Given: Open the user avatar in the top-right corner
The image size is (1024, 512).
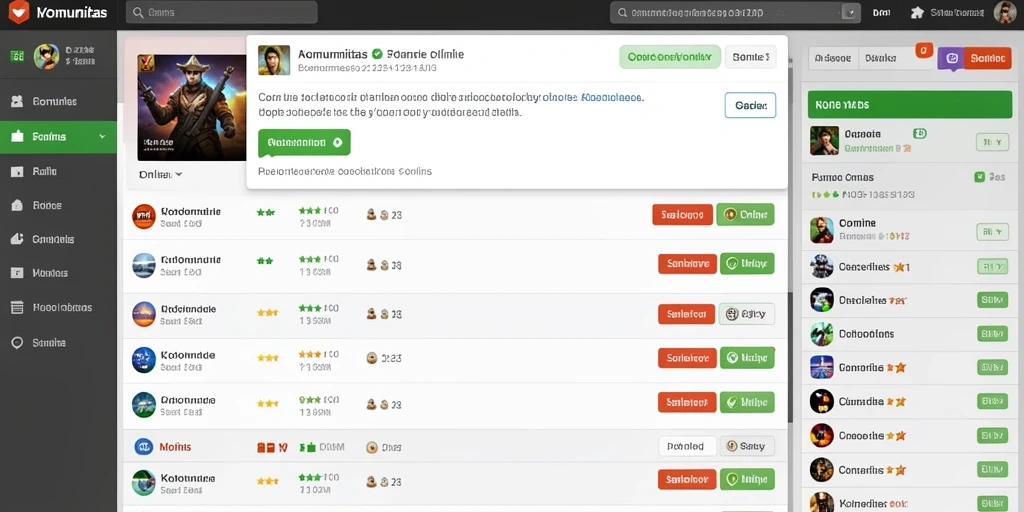Looking at the screenshot, I should point(1004,12).
